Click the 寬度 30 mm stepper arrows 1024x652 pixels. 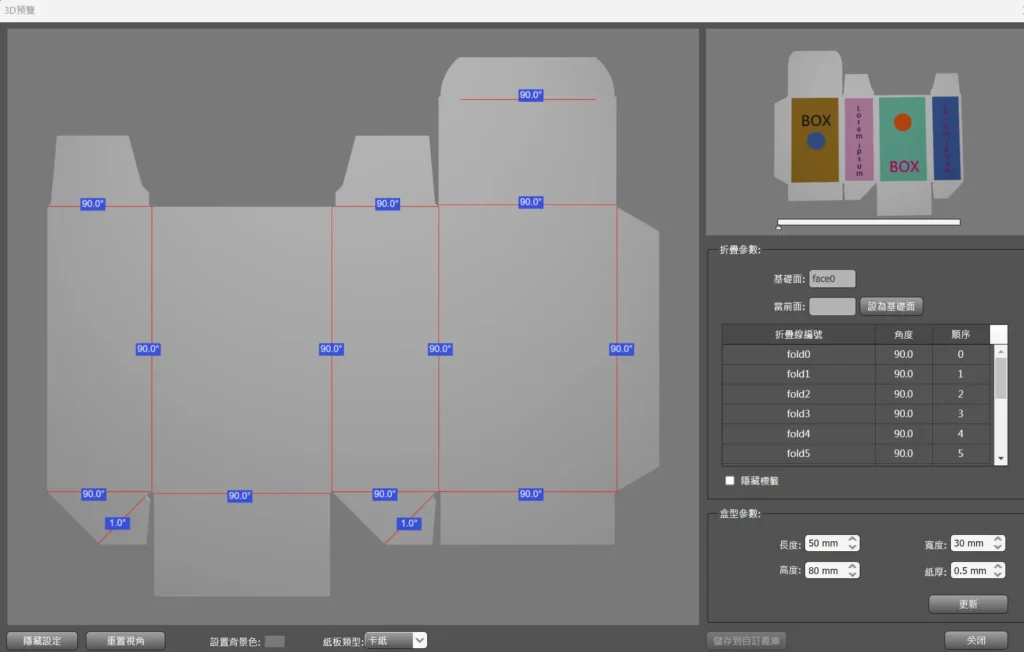click(996, 543)
